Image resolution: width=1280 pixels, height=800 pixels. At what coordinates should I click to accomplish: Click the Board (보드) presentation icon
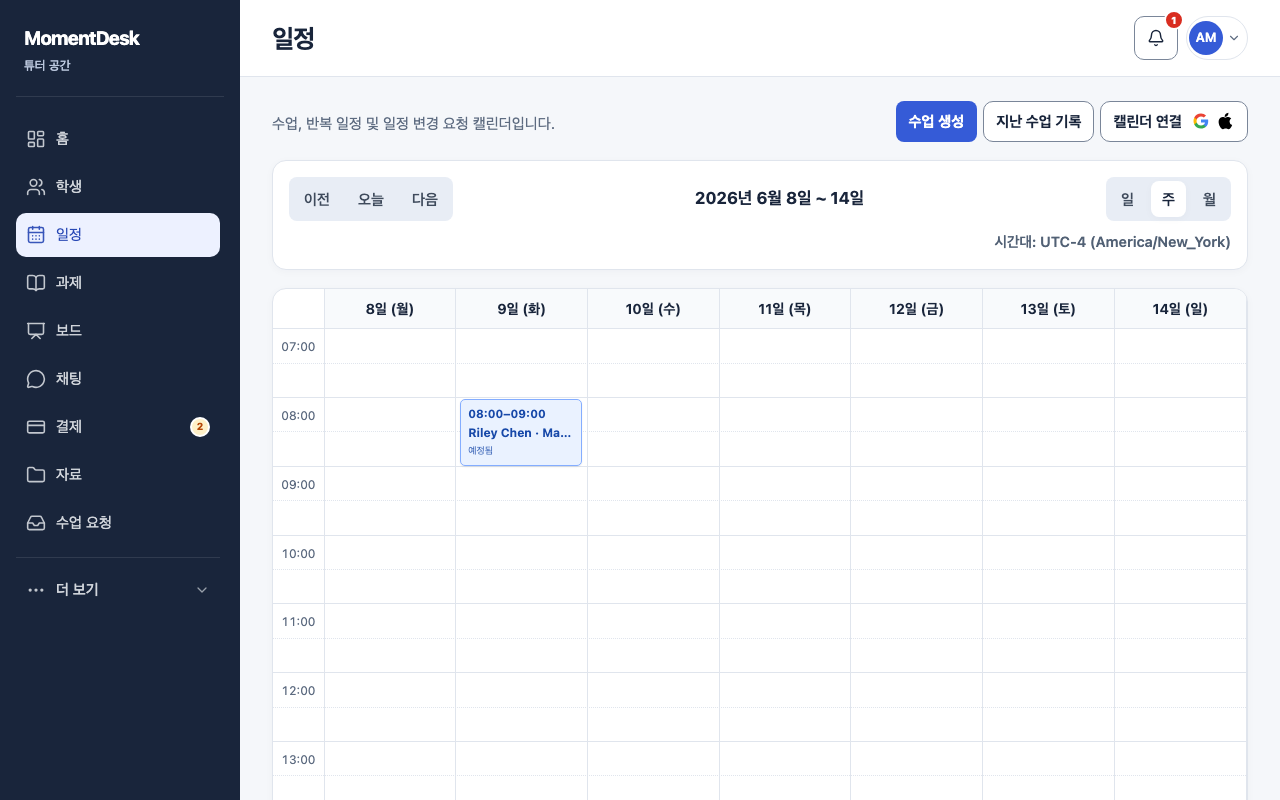(36, 331)
